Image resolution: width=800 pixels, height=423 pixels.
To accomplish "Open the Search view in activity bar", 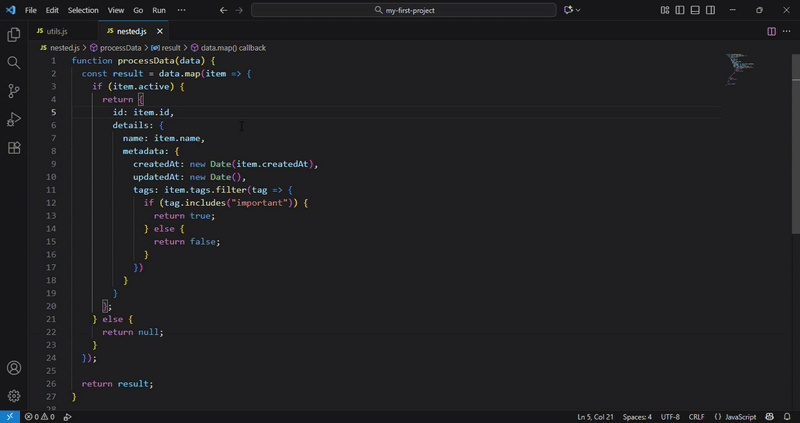I will 14,63.
